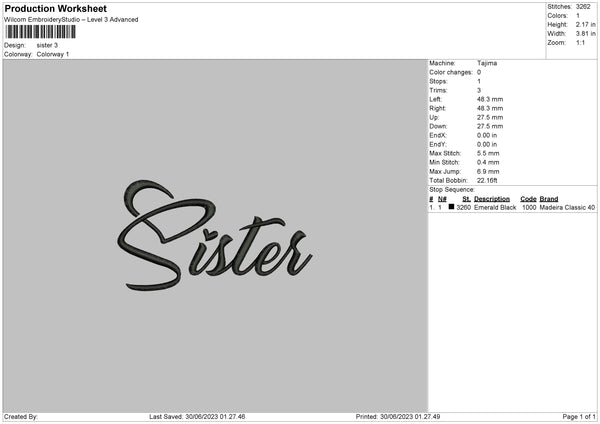Select the Code column header
The height and width of the screenshot is (424, 600).
(x=528, y=198)
